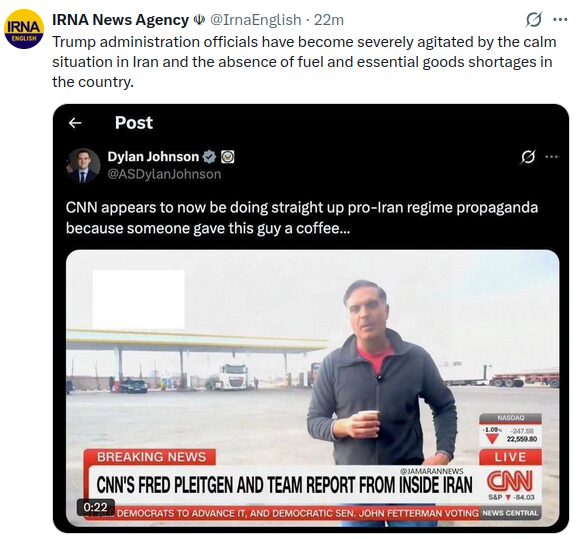Viewport: 582px width, 539px height.
Task: Click Dylan Johnson's blue verified badge
Action: [x=209, y=157]
